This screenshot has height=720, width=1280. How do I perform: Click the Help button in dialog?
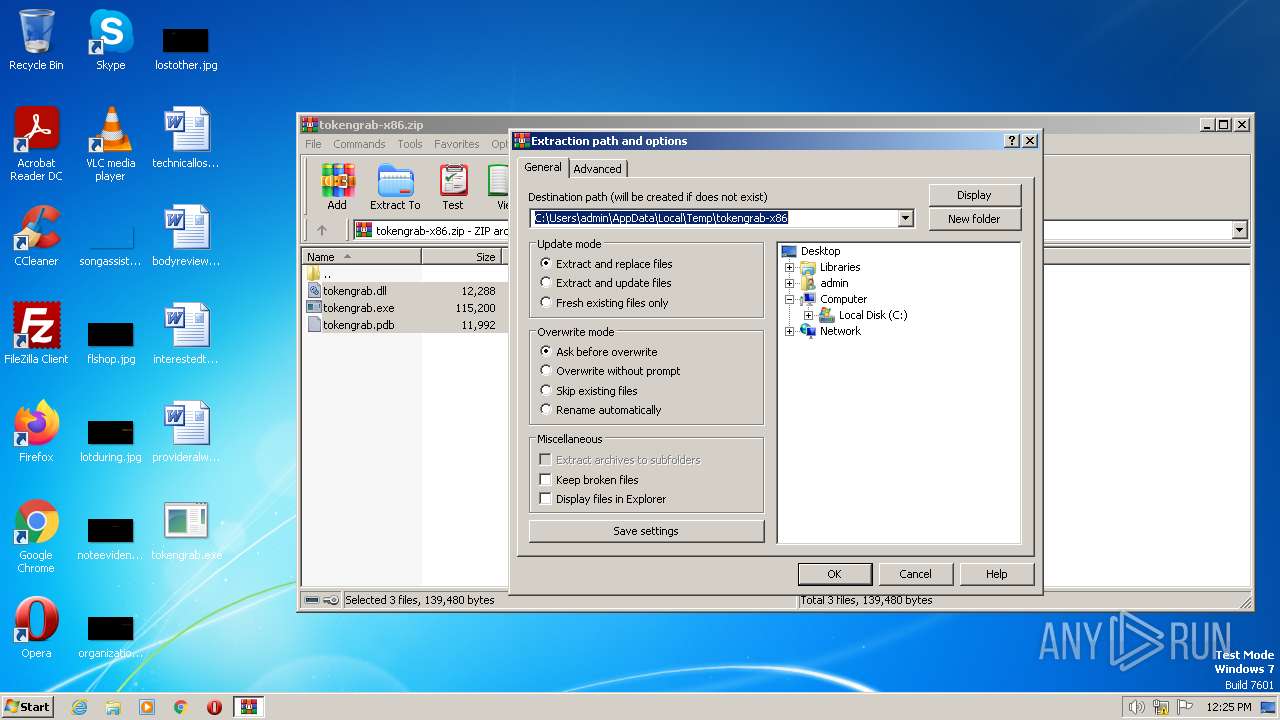[996, 574]
